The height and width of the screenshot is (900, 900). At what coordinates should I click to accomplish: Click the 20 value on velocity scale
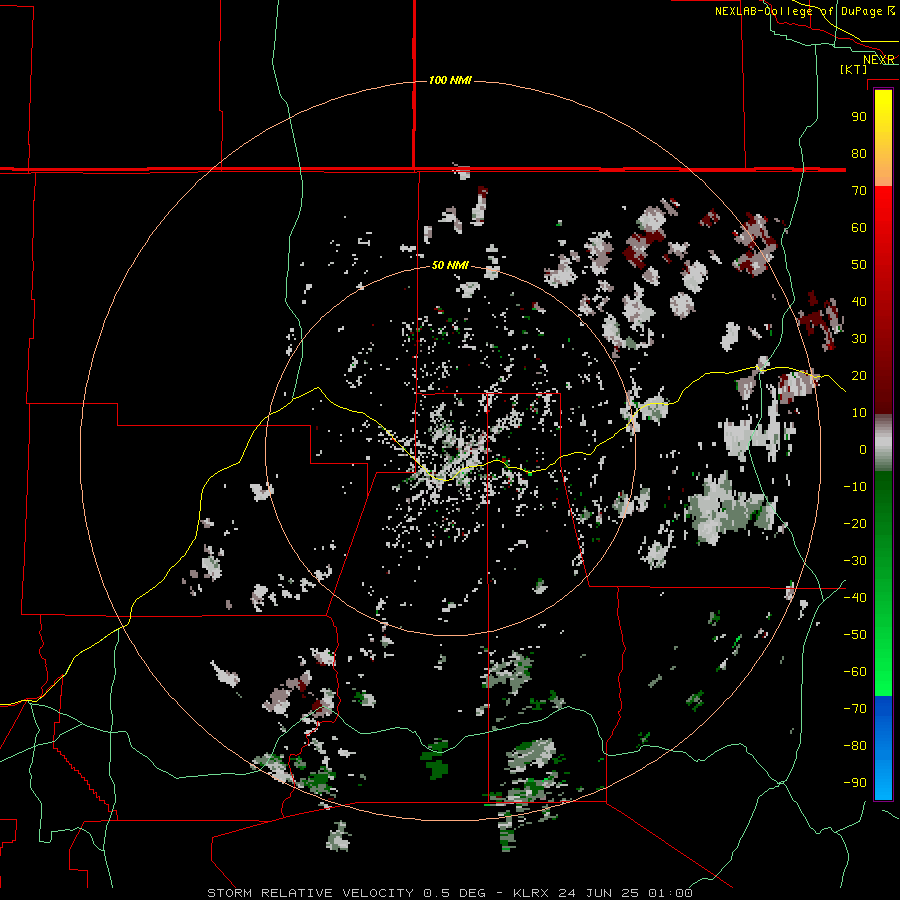(859, 375)
